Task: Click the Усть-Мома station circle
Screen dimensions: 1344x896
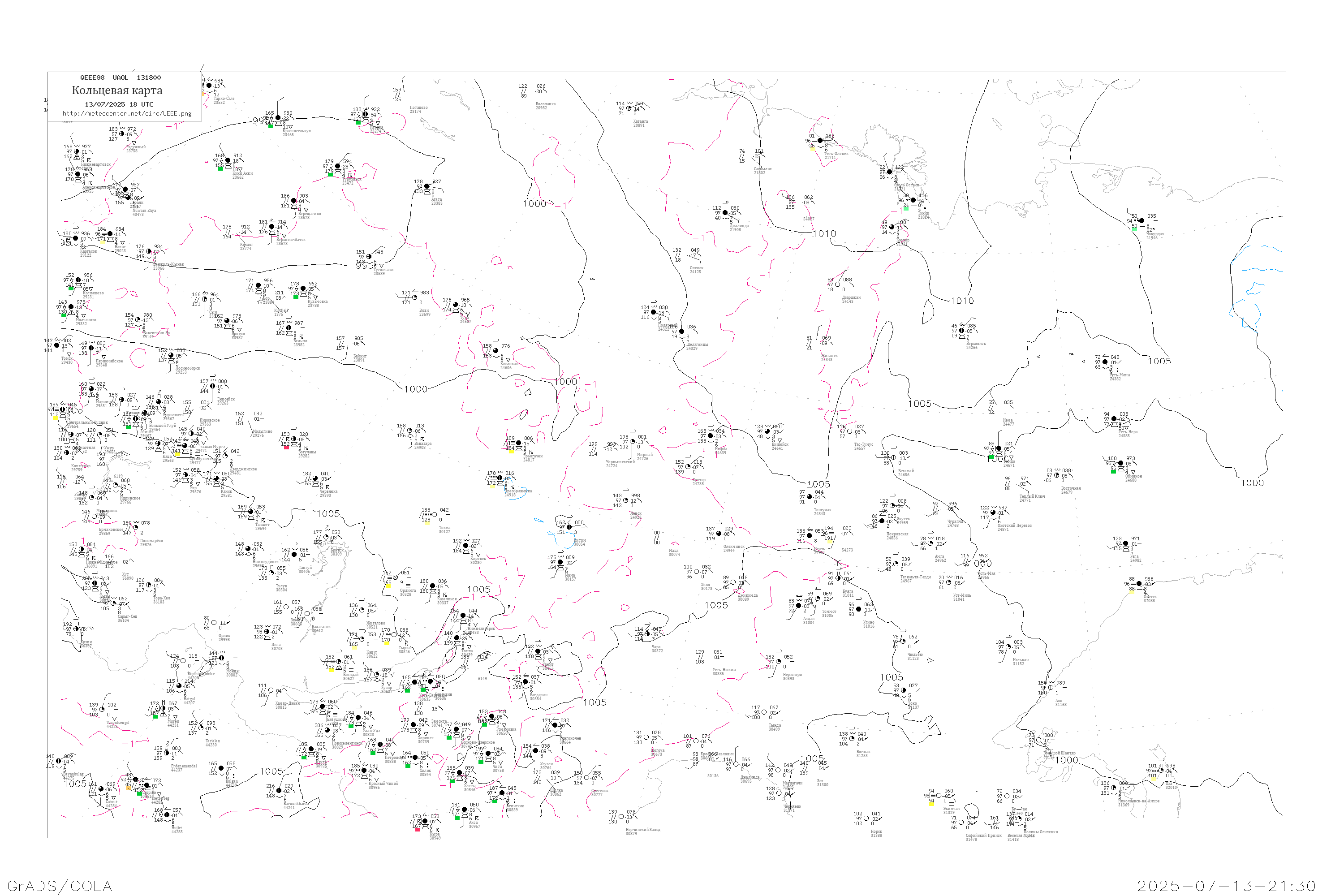Action: [1105, 362]
